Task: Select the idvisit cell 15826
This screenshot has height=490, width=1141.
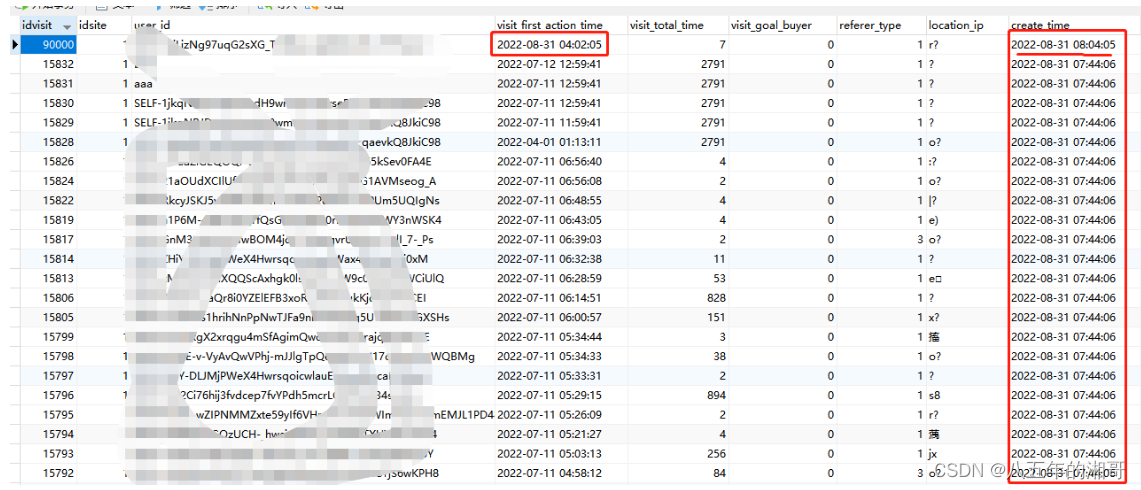Action: (x=47, y=161)
